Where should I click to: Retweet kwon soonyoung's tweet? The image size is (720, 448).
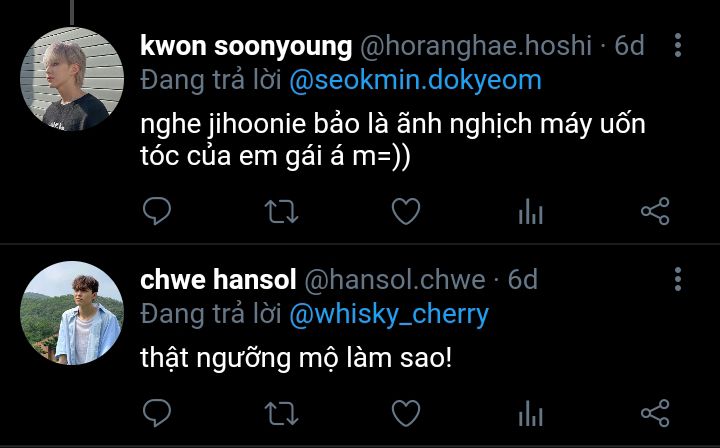281,211
